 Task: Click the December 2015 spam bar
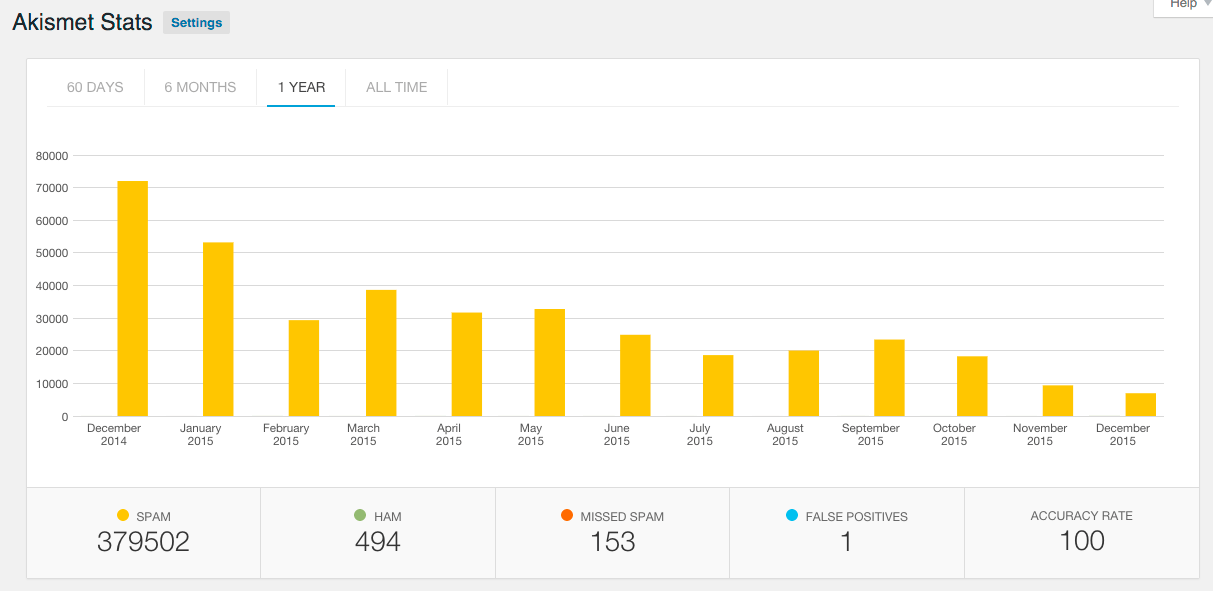(1140, 404)
